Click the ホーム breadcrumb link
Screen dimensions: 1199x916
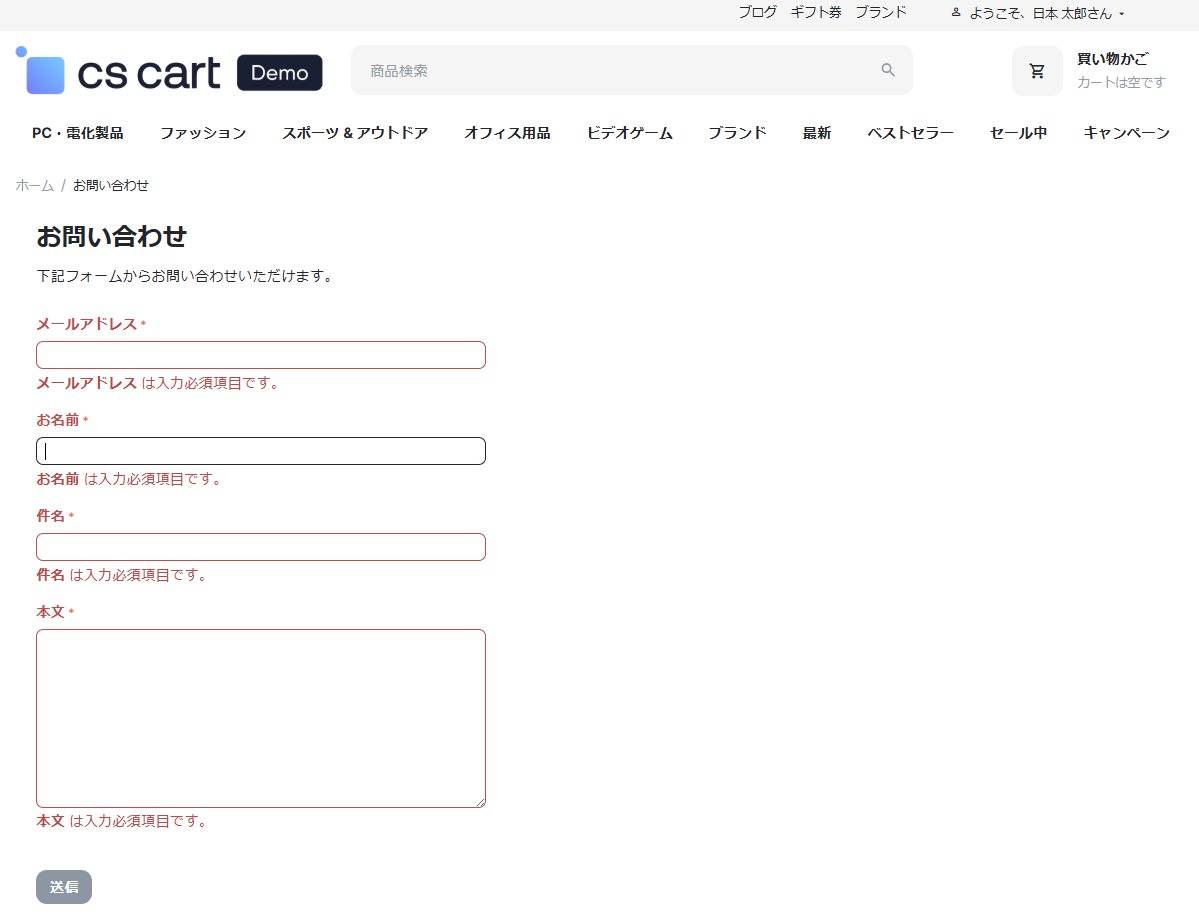coord(35,185)
